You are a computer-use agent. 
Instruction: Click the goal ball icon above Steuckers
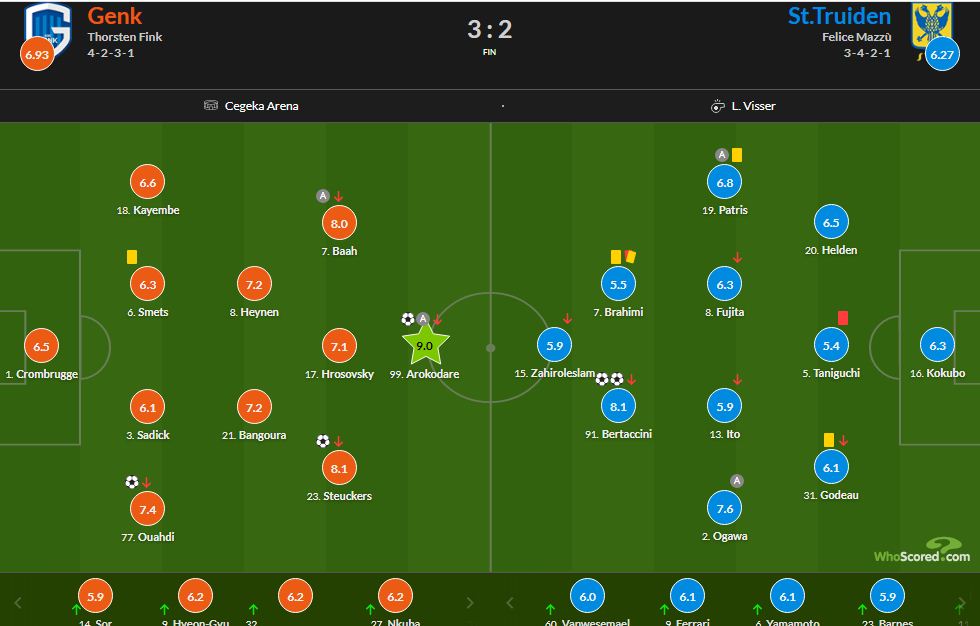323,440
